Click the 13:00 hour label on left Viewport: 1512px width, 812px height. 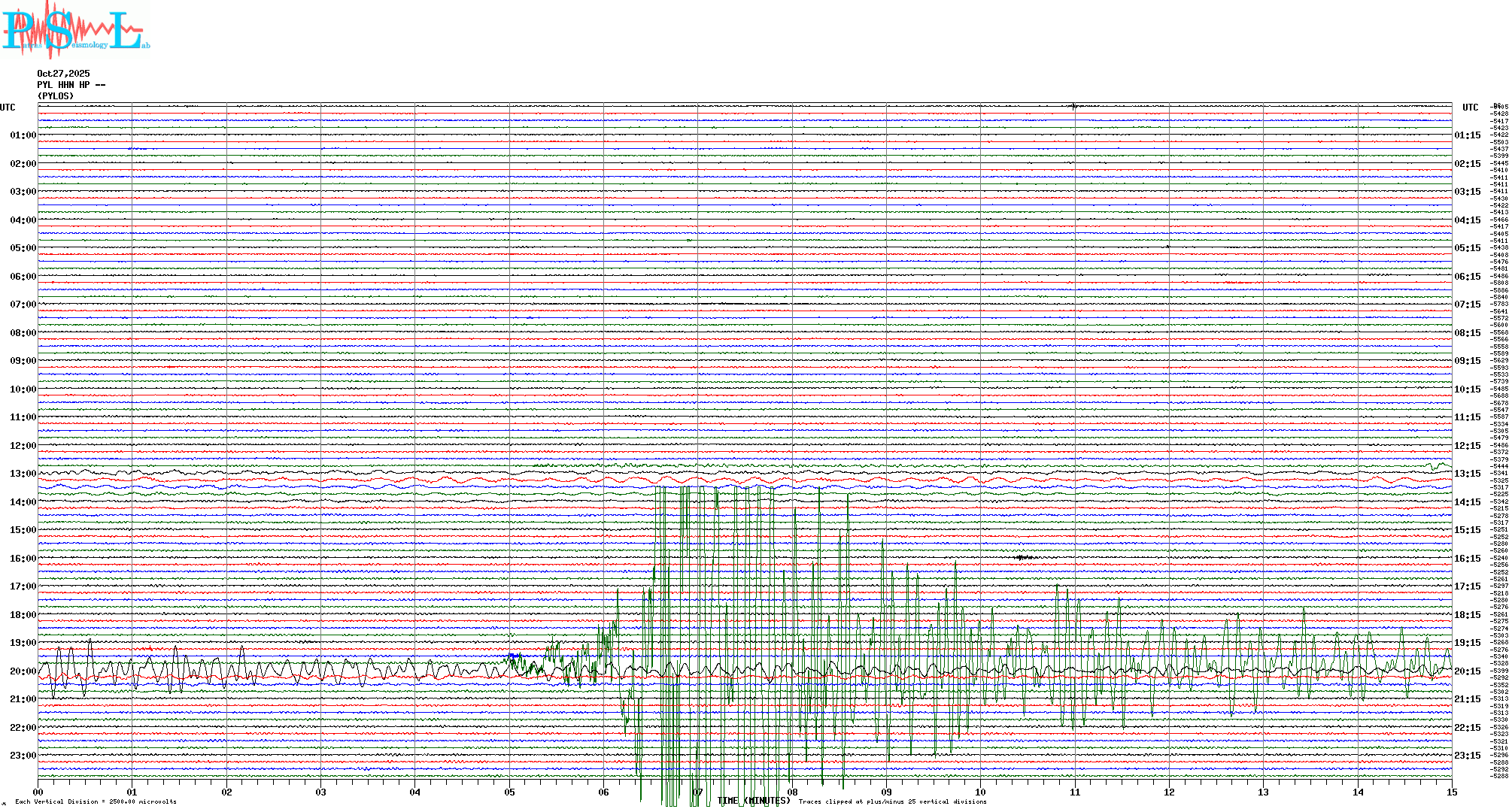pyautogui.click(x=23, y=474)
